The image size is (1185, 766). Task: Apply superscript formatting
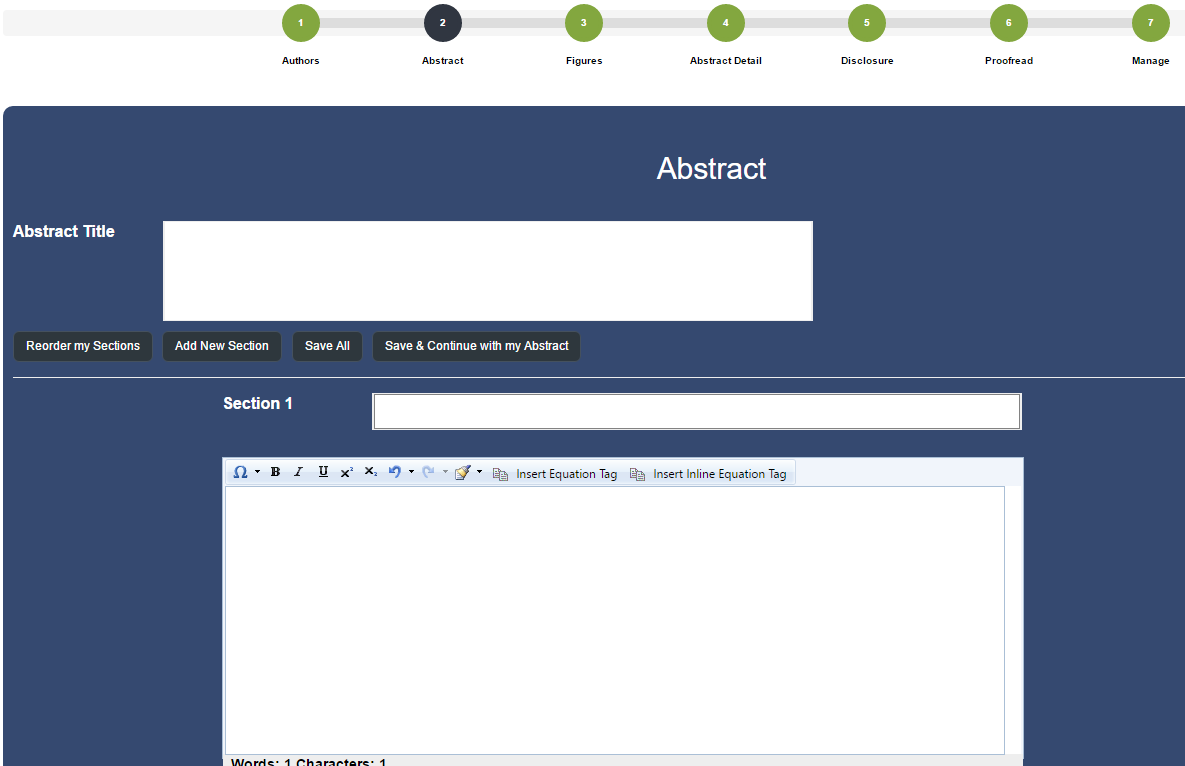[347, 473]
